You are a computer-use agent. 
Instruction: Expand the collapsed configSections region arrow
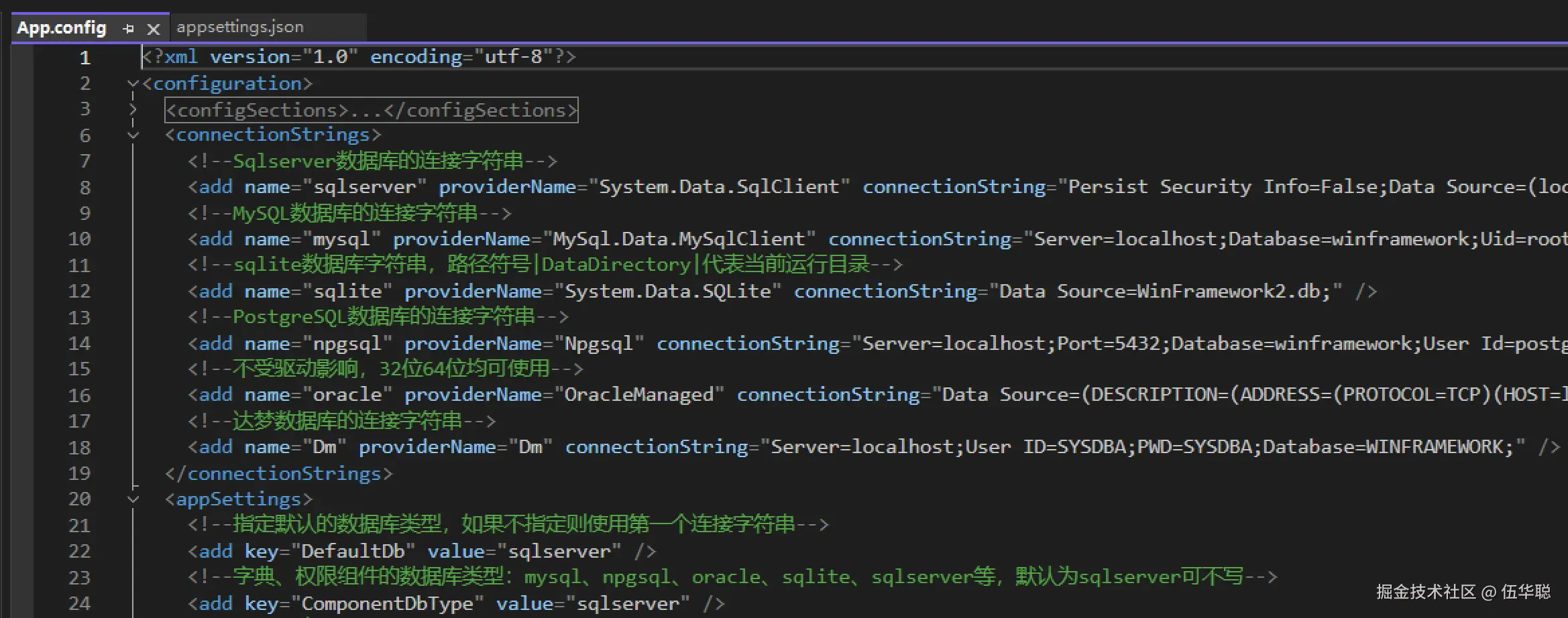pyautogui.click(x=133, y=110)
